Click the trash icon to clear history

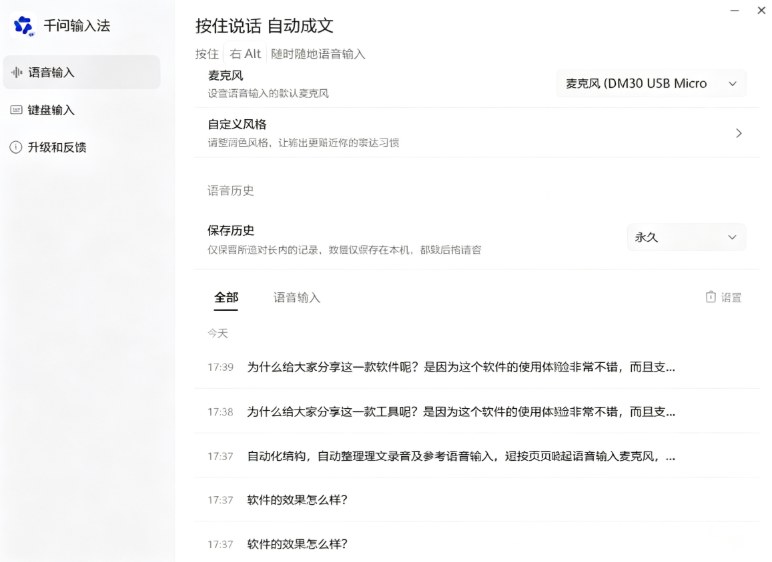[710, 297]
